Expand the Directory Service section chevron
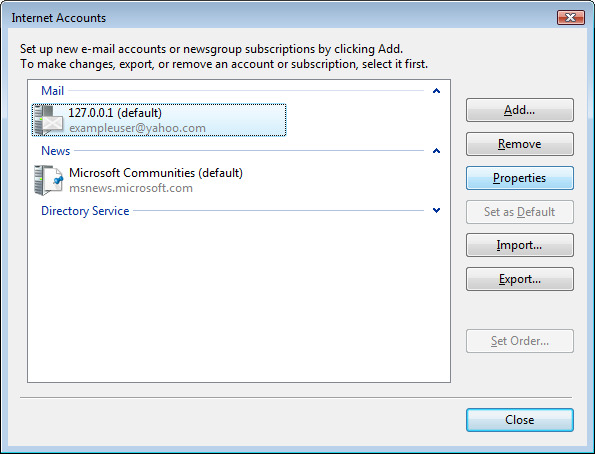Image resolution: width=595 pixels, height=454 pixels. click(x=436, y=210)
